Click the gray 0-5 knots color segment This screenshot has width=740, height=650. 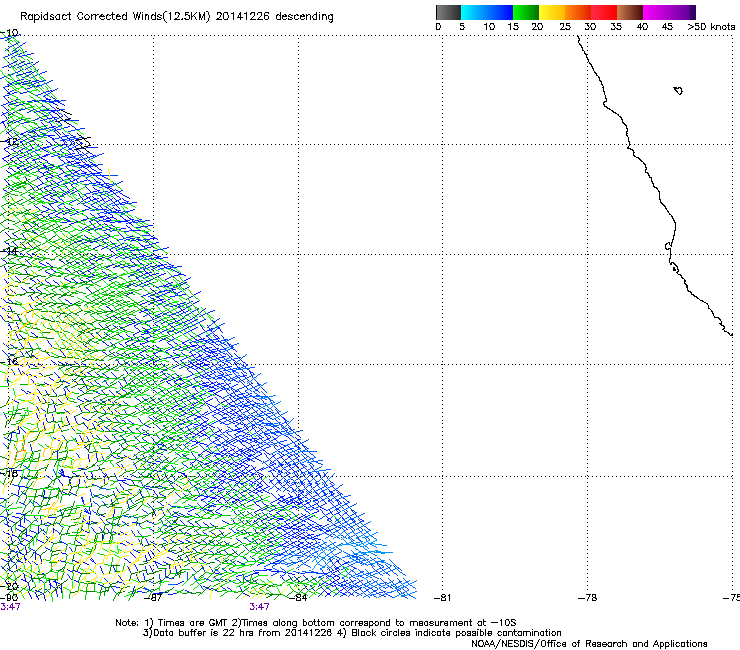[448, 12]
